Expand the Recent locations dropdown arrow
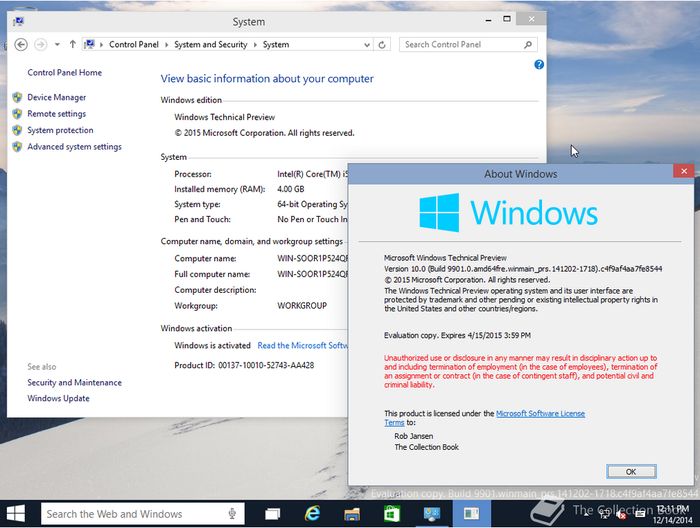 pyautogui.click(x=57, y=44)
